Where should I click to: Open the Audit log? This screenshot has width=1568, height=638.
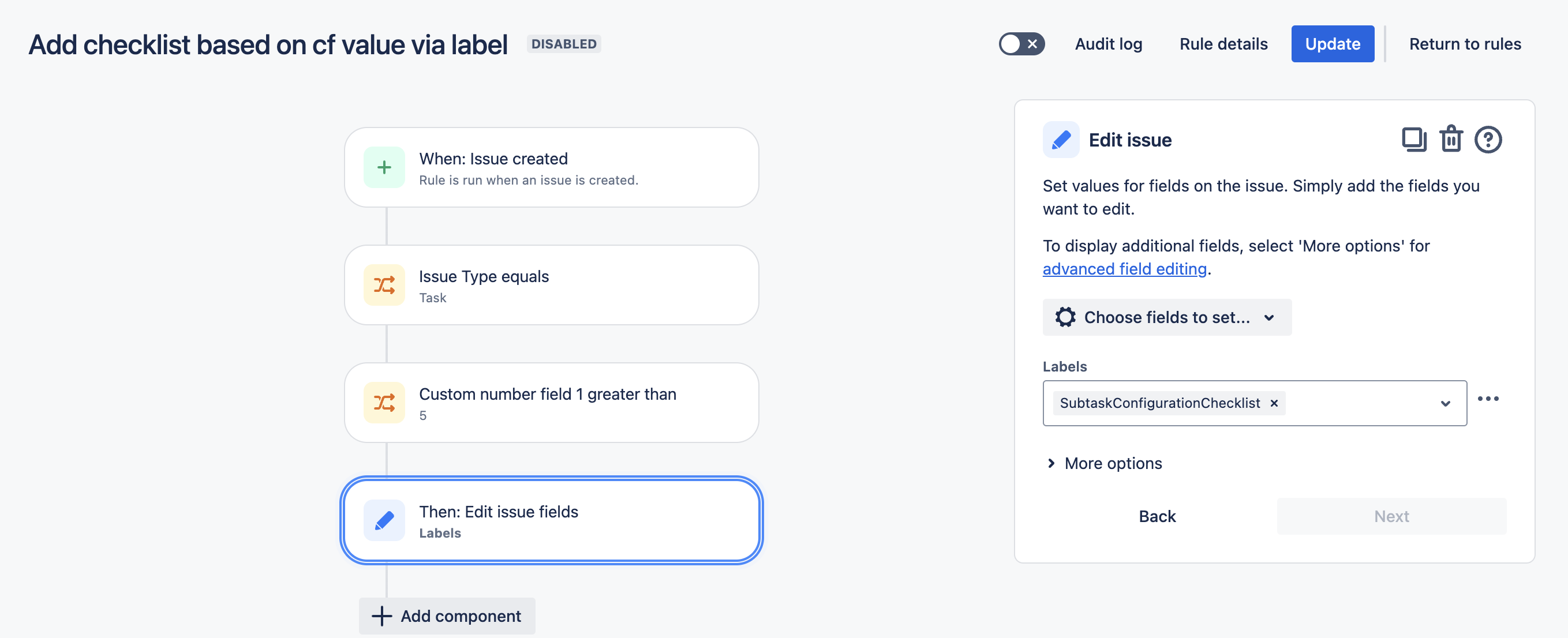click(x=1108, y=44)
